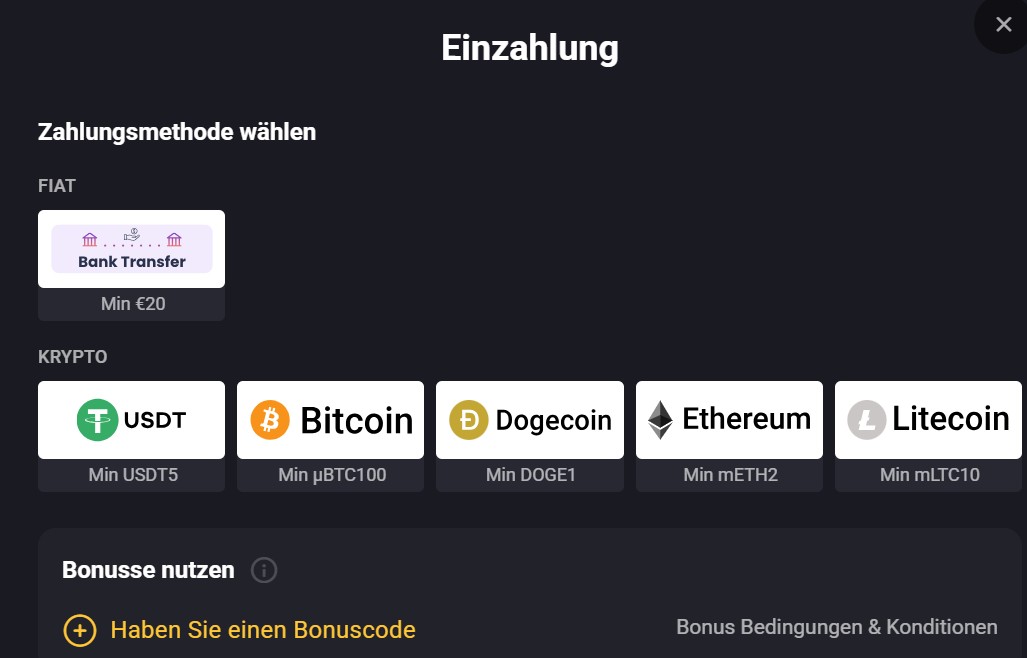Viewport: 1027px width, 658px height.
Task: Click the orange Bitcoin logo icon
Action: click(270, 420)
